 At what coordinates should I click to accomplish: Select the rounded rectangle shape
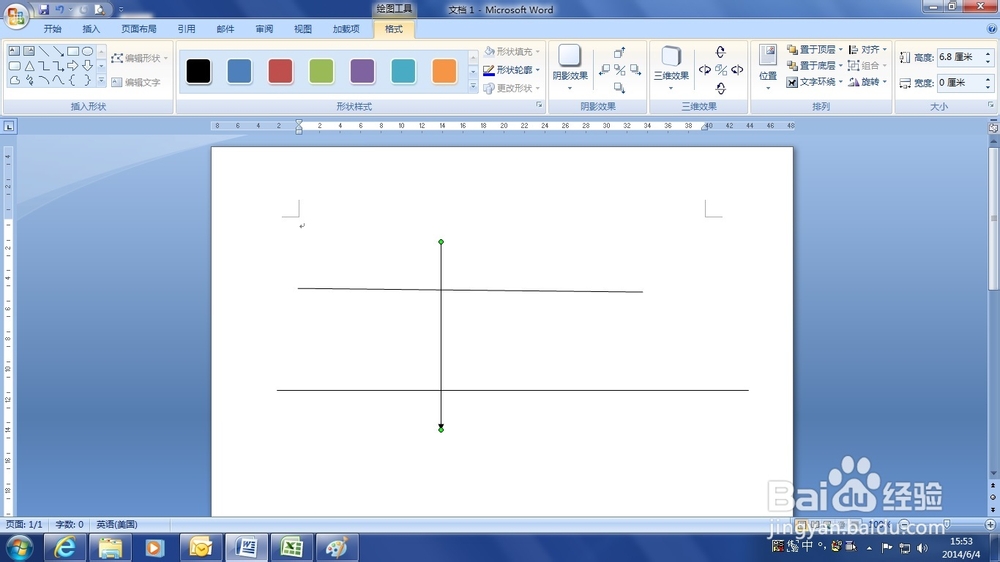click(14, 66)
